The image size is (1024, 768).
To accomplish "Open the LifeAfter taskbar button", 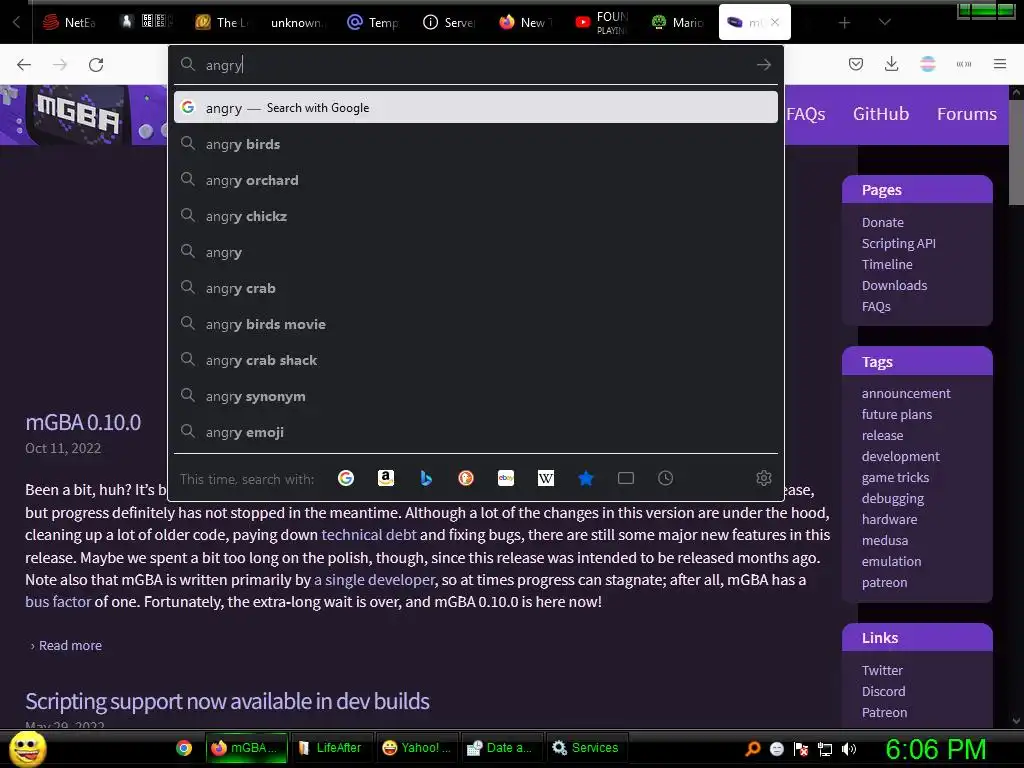I will (x=332, y=748).
